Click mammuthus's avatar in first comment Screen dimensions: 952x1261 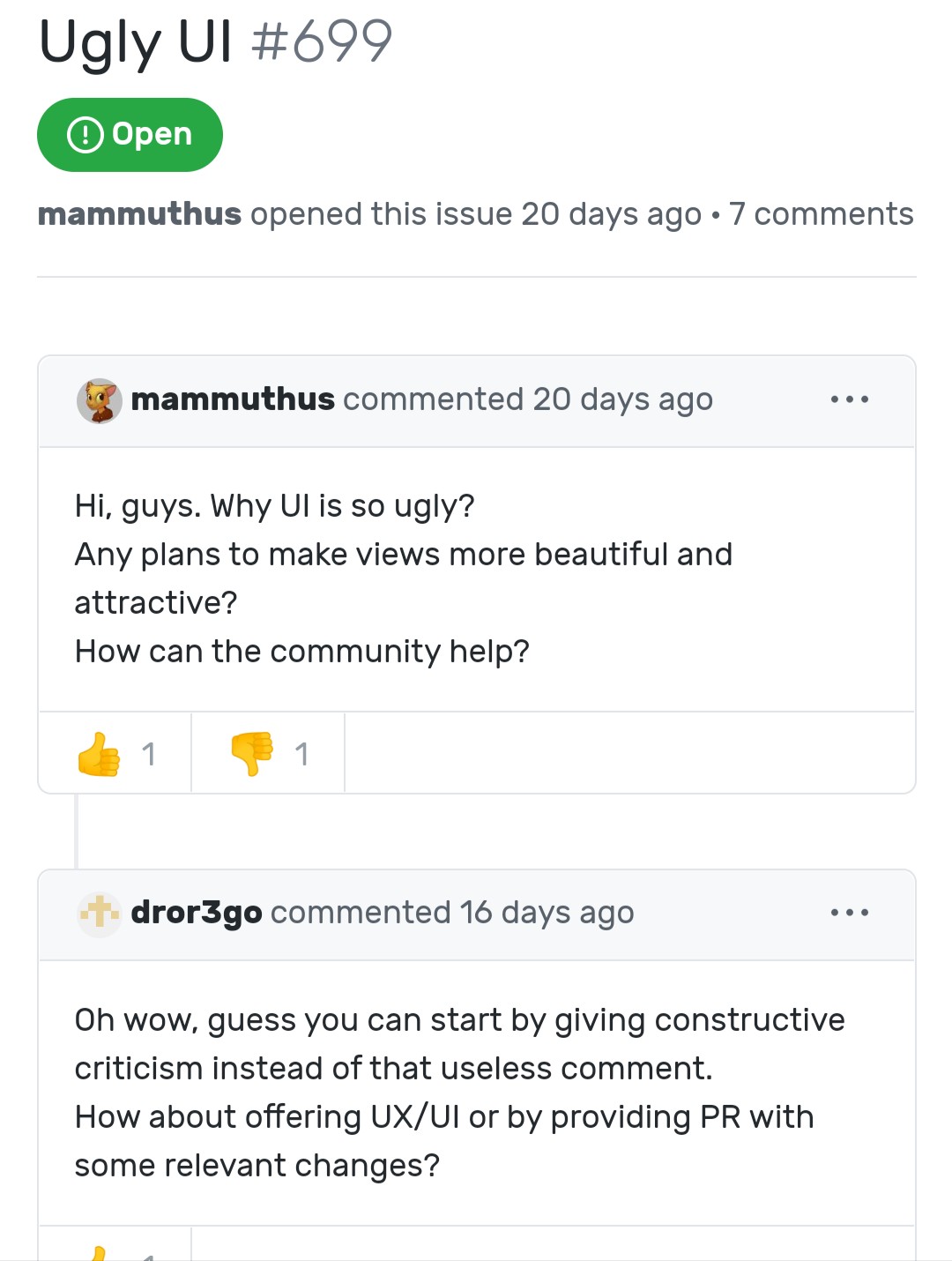[x=99, y=400]
